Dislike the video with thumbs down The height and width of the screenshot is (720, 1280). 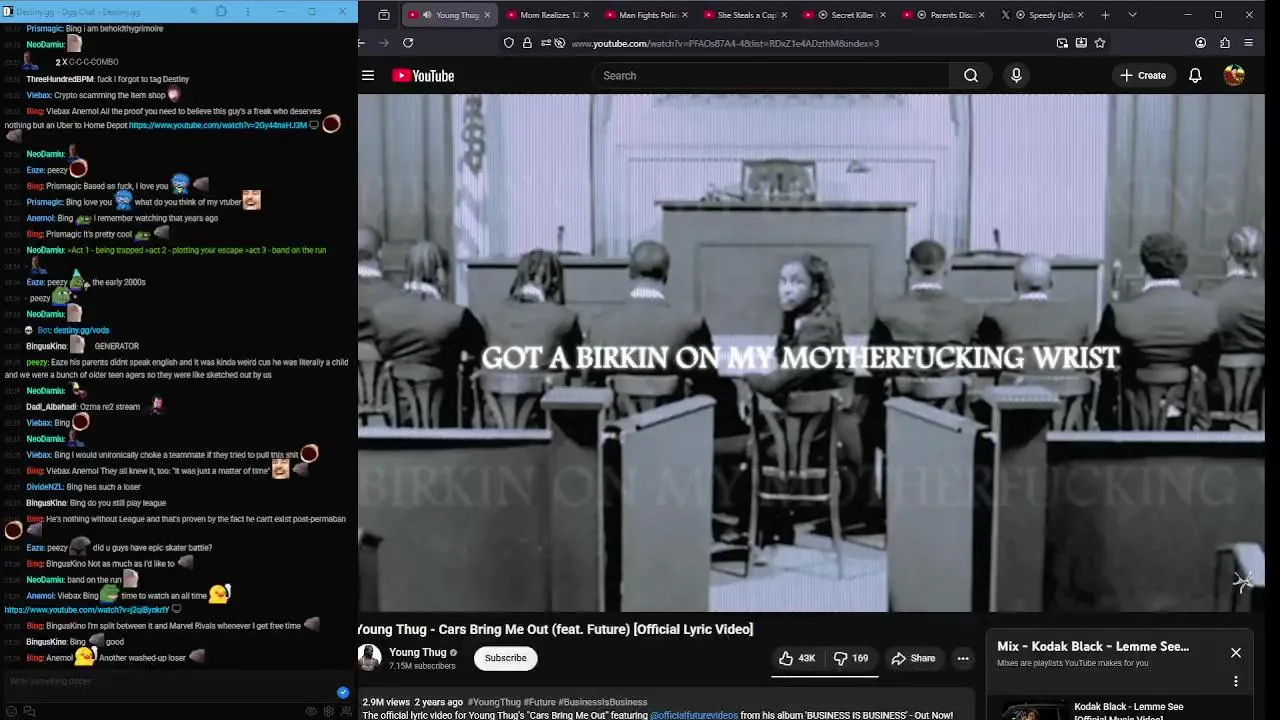851,658
